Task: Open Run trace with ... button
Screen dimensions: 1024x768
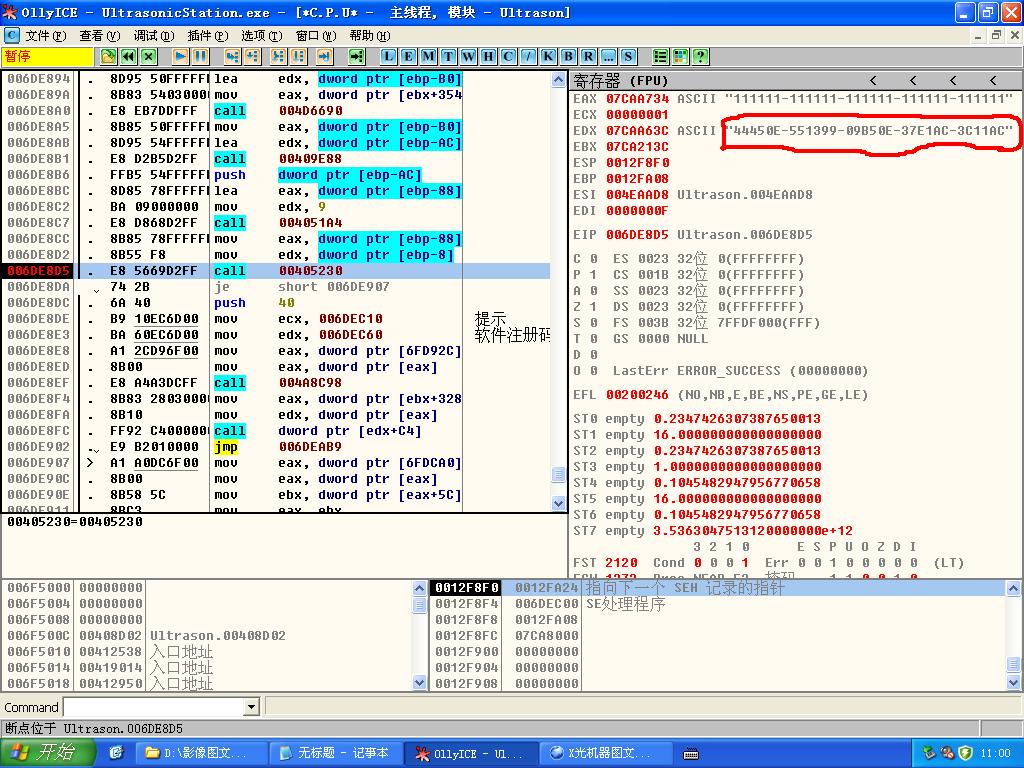Action: coord(608,57)
